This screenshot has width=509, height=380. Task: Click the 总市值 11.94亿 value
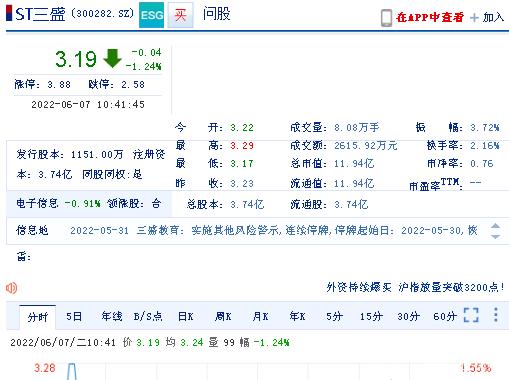click(354, 164)
